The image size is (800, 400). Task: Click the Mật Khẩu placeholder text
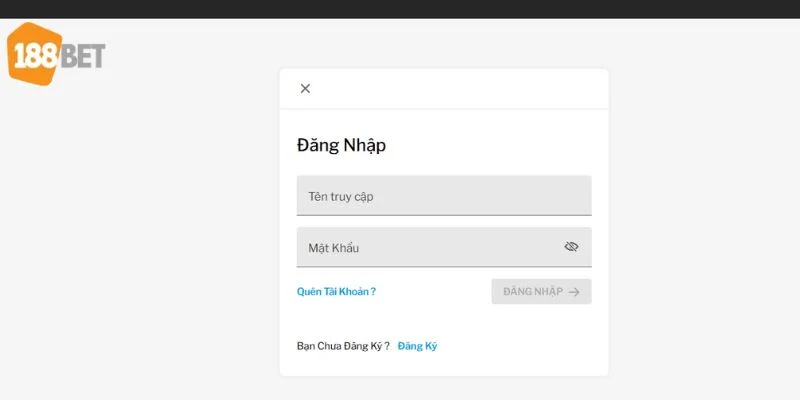(333, 248)
